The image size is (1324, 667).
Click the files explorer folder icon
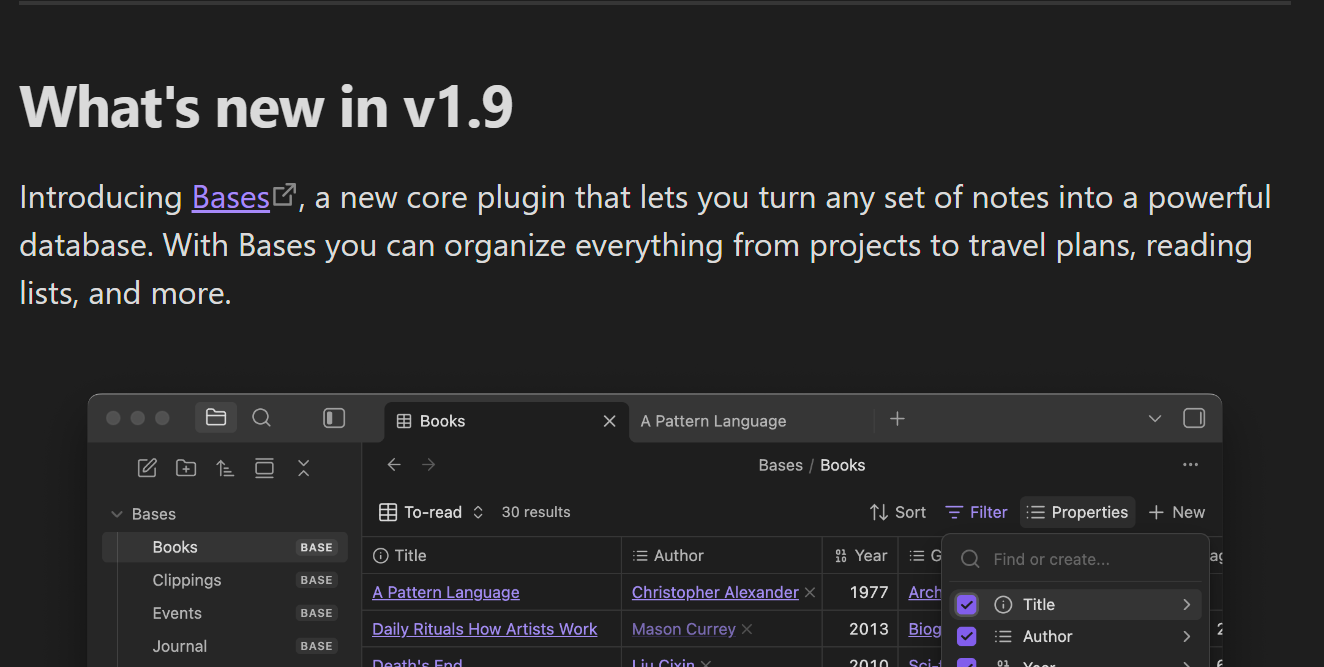[216, 418]
